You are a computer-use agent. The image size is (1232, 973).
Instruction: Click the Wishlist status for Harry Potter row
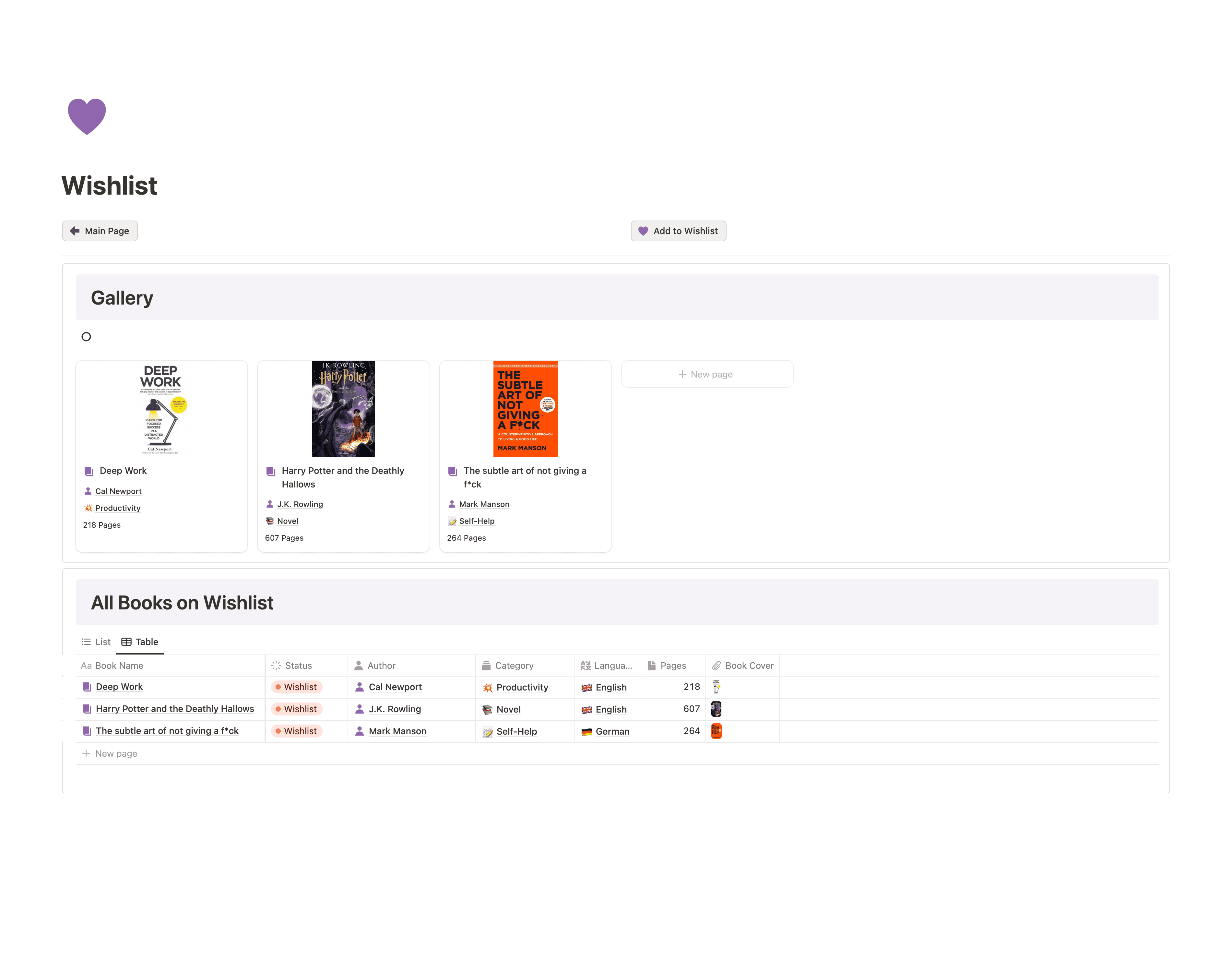click(x=297, y=709)
